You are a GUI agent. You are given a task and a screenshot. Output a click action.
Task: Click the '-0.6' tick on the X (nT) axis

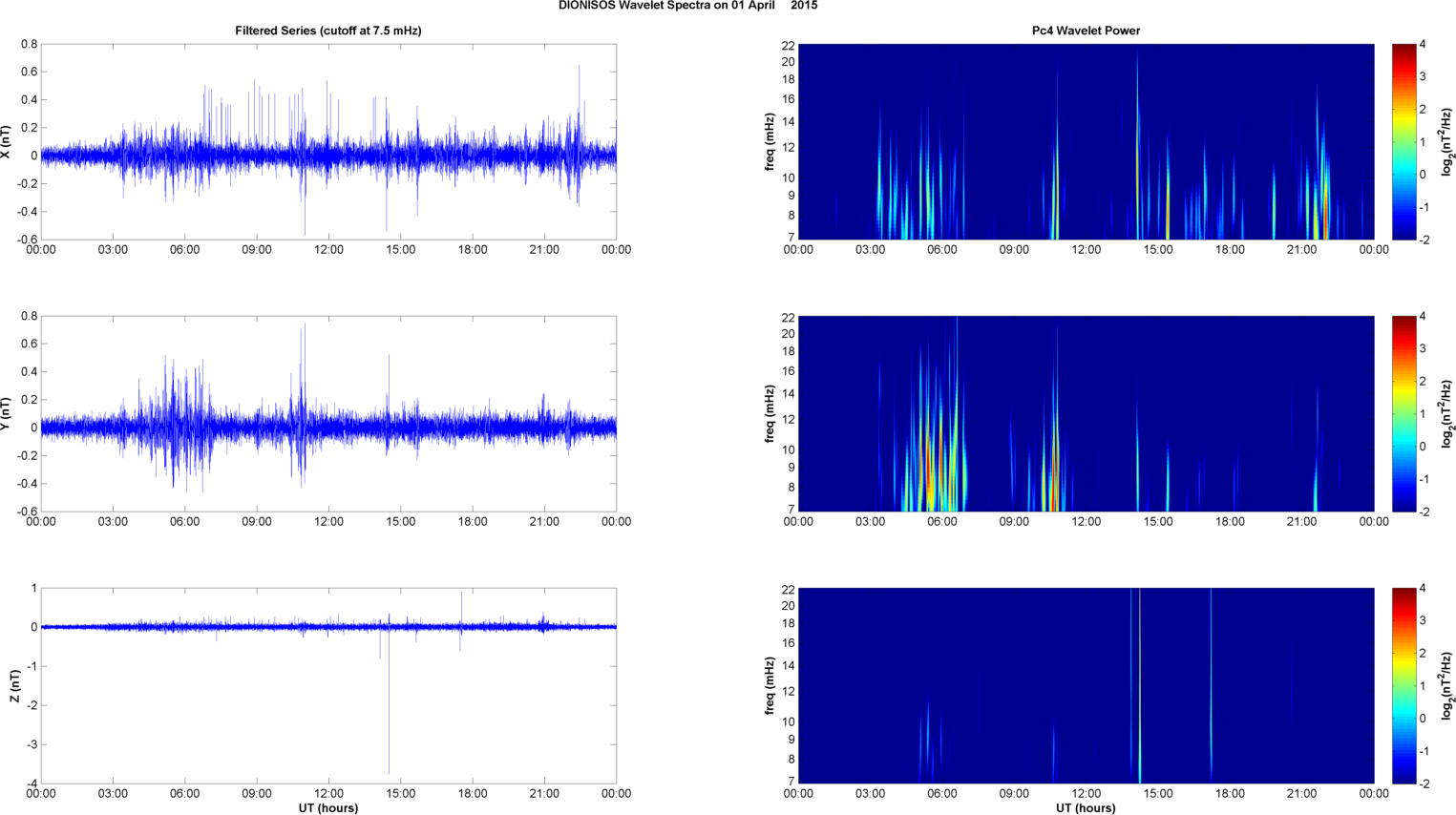point(28,240)
